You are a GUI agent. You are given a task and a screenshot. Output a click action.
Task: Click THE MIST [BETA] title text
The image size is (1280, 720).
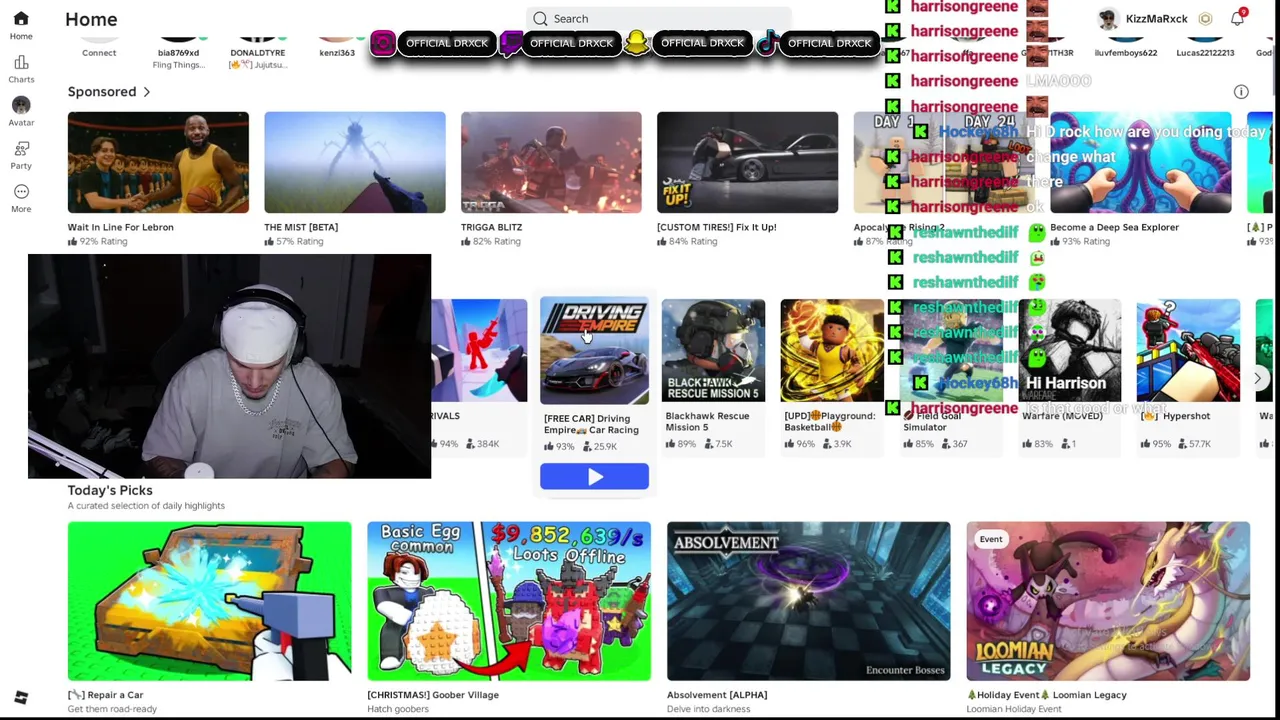tap(301, 227)
